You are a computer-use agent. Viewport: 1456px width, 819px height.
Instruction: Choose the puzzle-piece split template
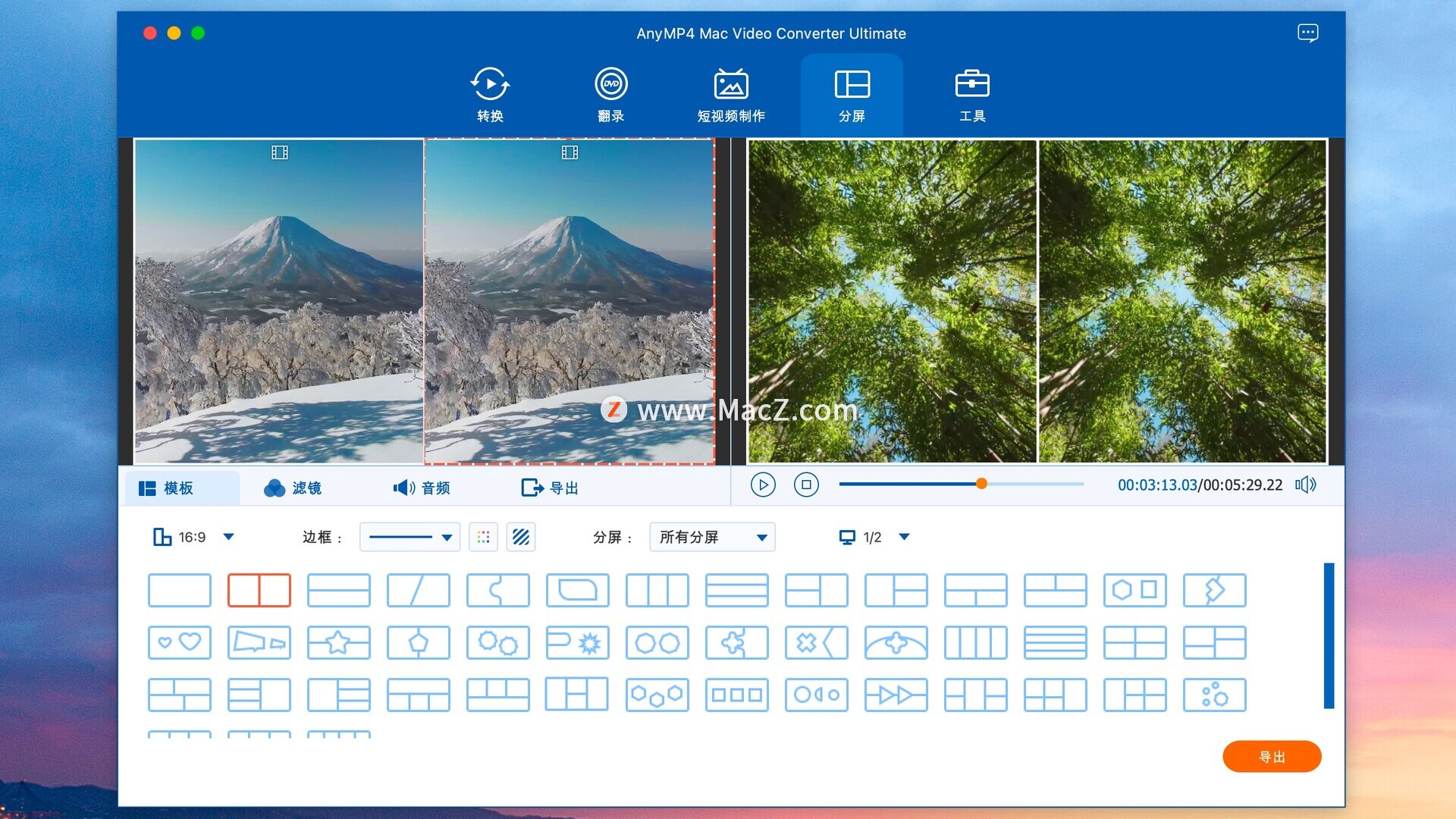tap(498, 590)
